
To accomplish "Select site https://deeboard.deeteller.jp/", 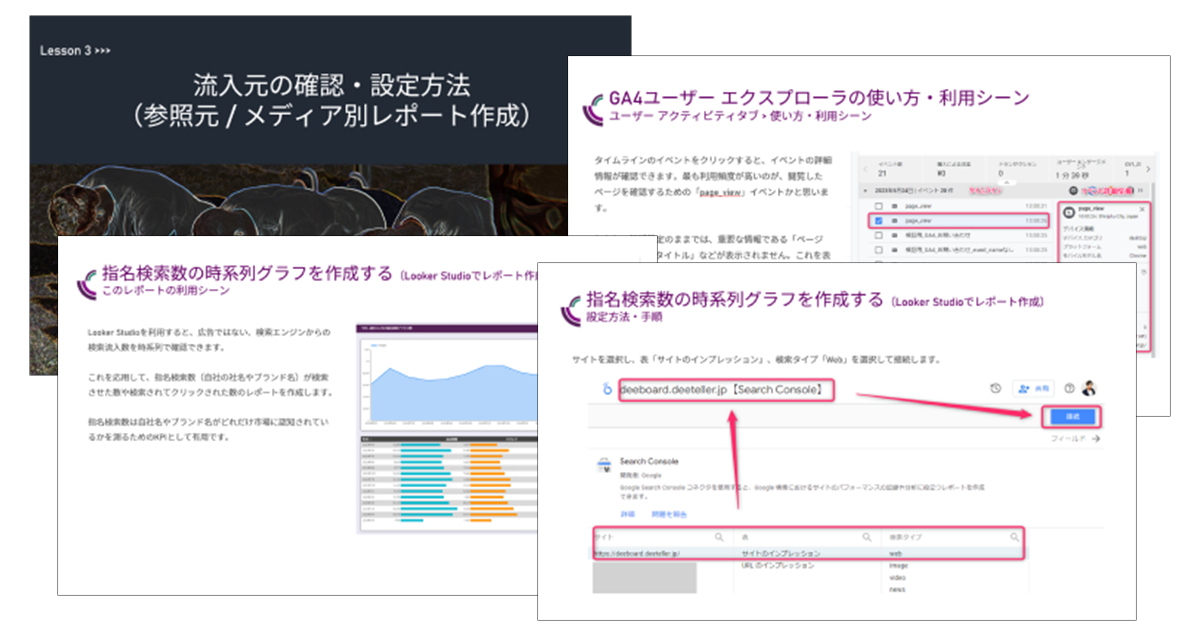I will point(637,553).
